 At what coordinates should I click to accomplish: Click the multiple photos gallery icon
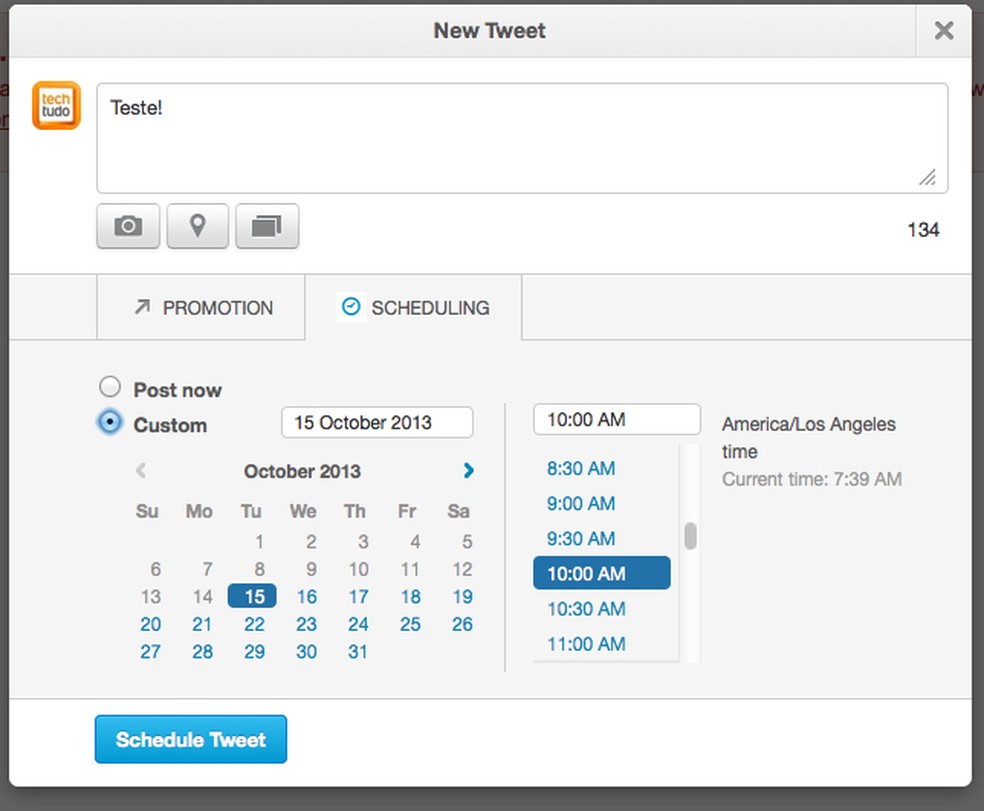tap(268, 226)
